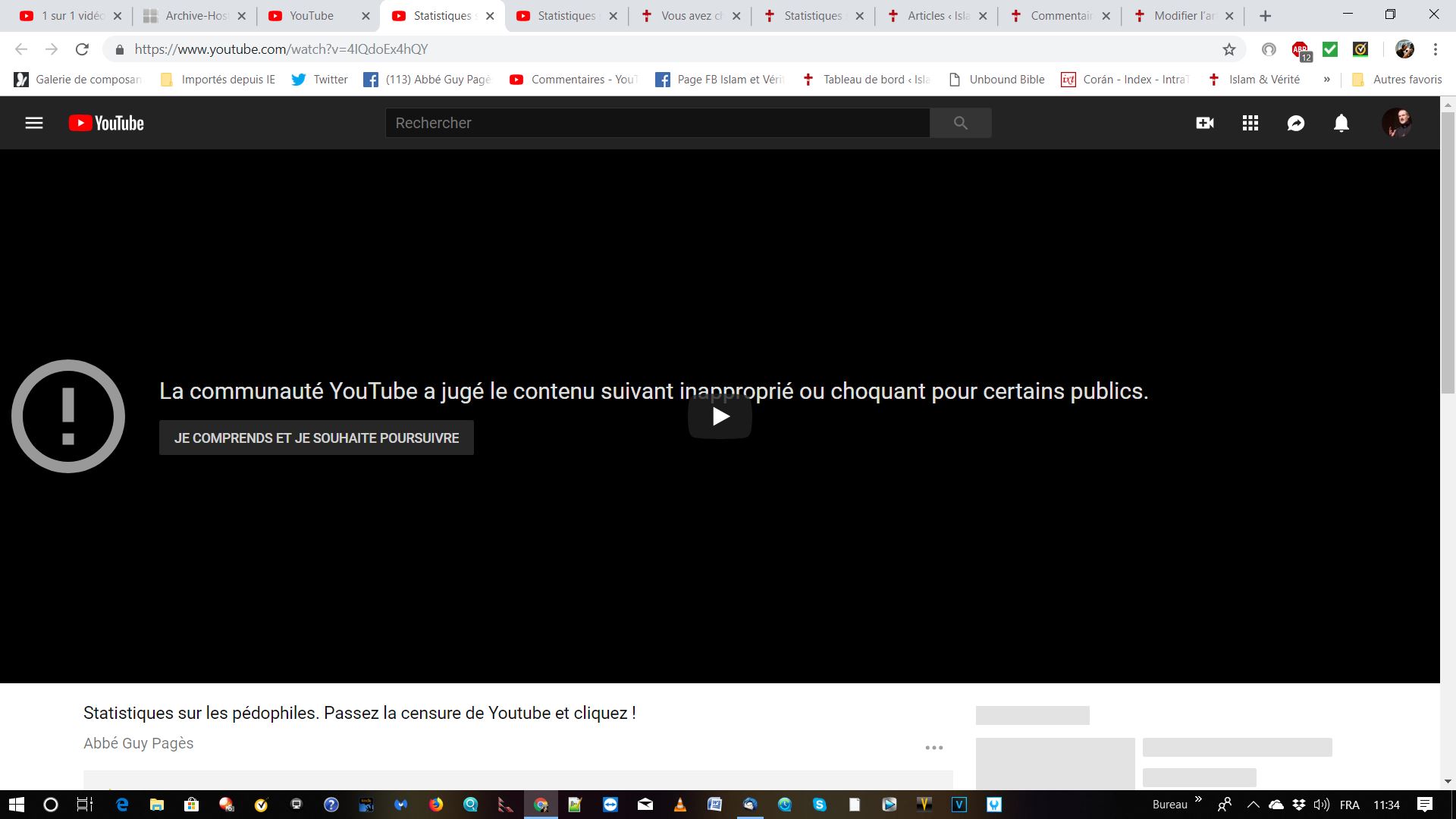1456x819 pixels.
Task: Open the Action Center notifications
Action: (1425, 805)
